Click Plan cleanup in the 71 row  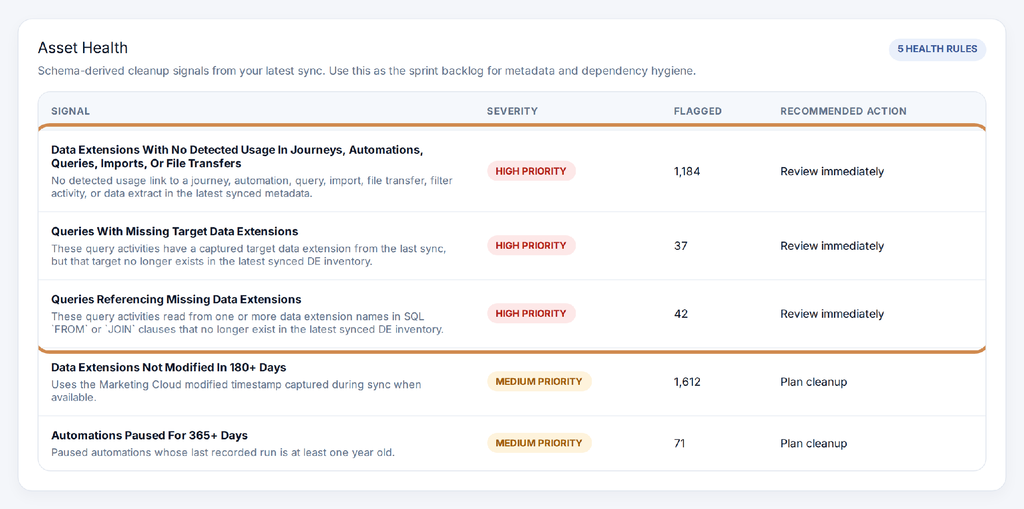814,443
